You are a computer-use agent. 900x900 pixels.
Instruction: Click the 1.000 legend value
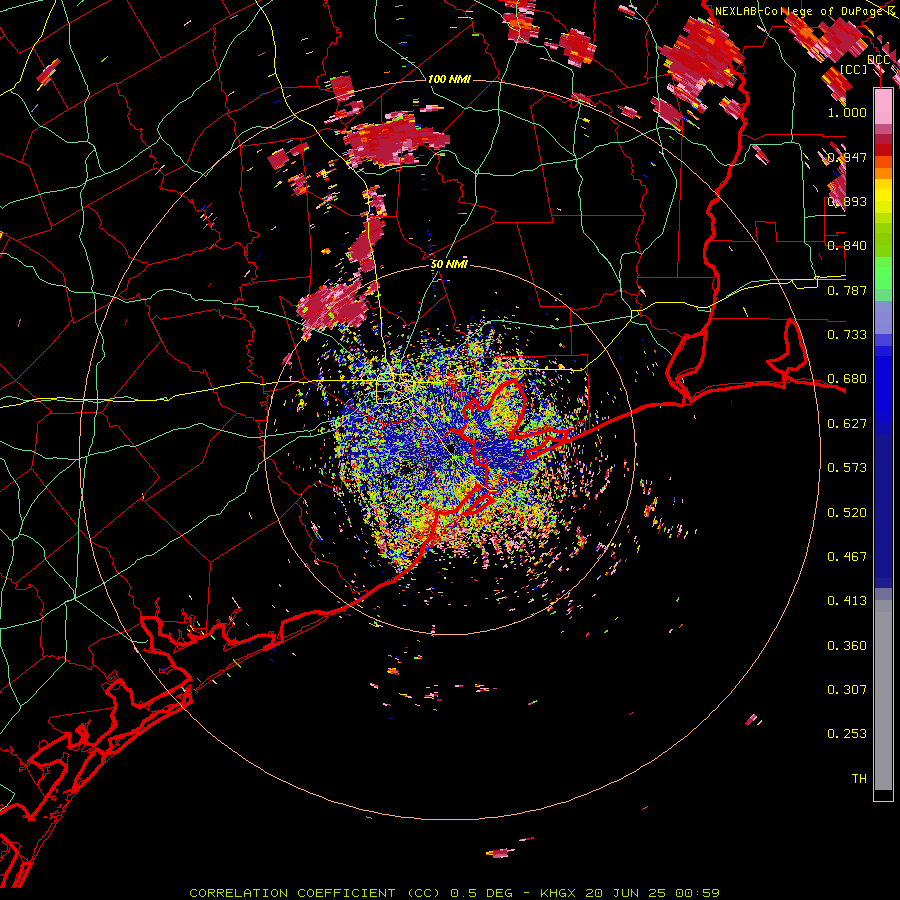tap(847, 112)
